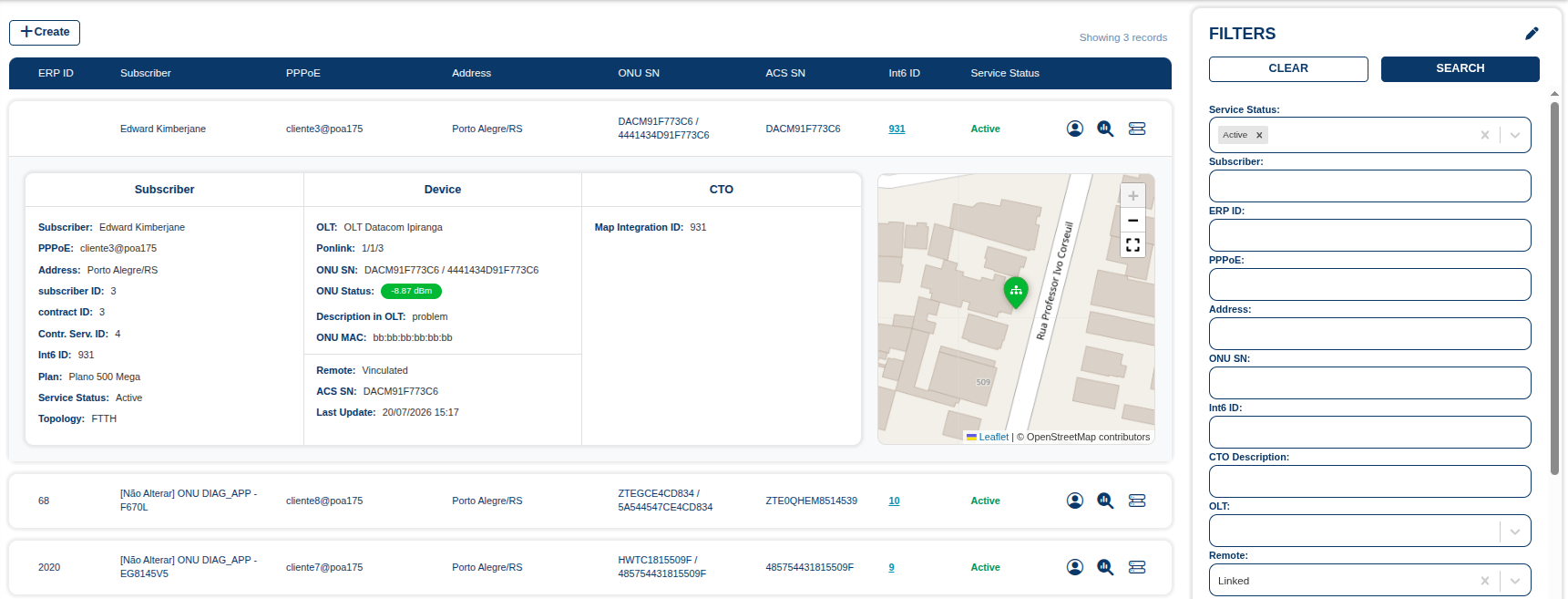The image size is (1568, 599).
Task: Open subscriber profile icon for Edward Kimberjane
Action: click(1075, 129)
